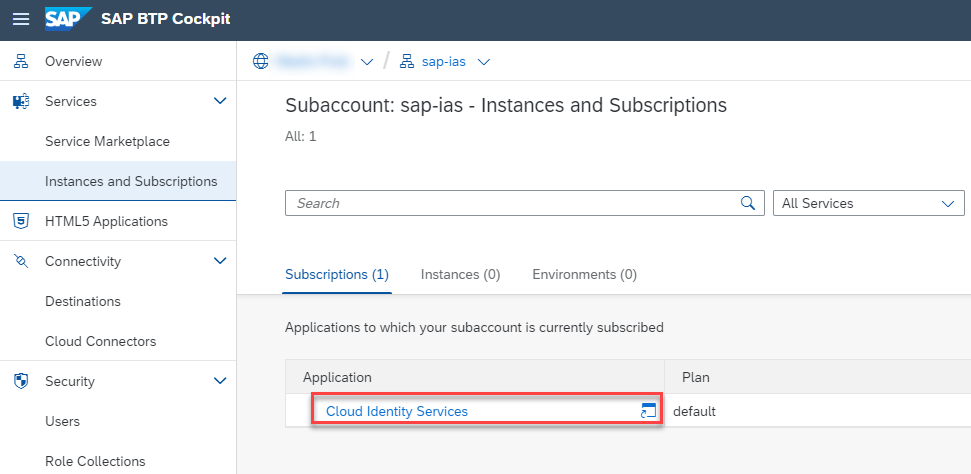
Task: Click the Security sidebar label
Action: 70,381
